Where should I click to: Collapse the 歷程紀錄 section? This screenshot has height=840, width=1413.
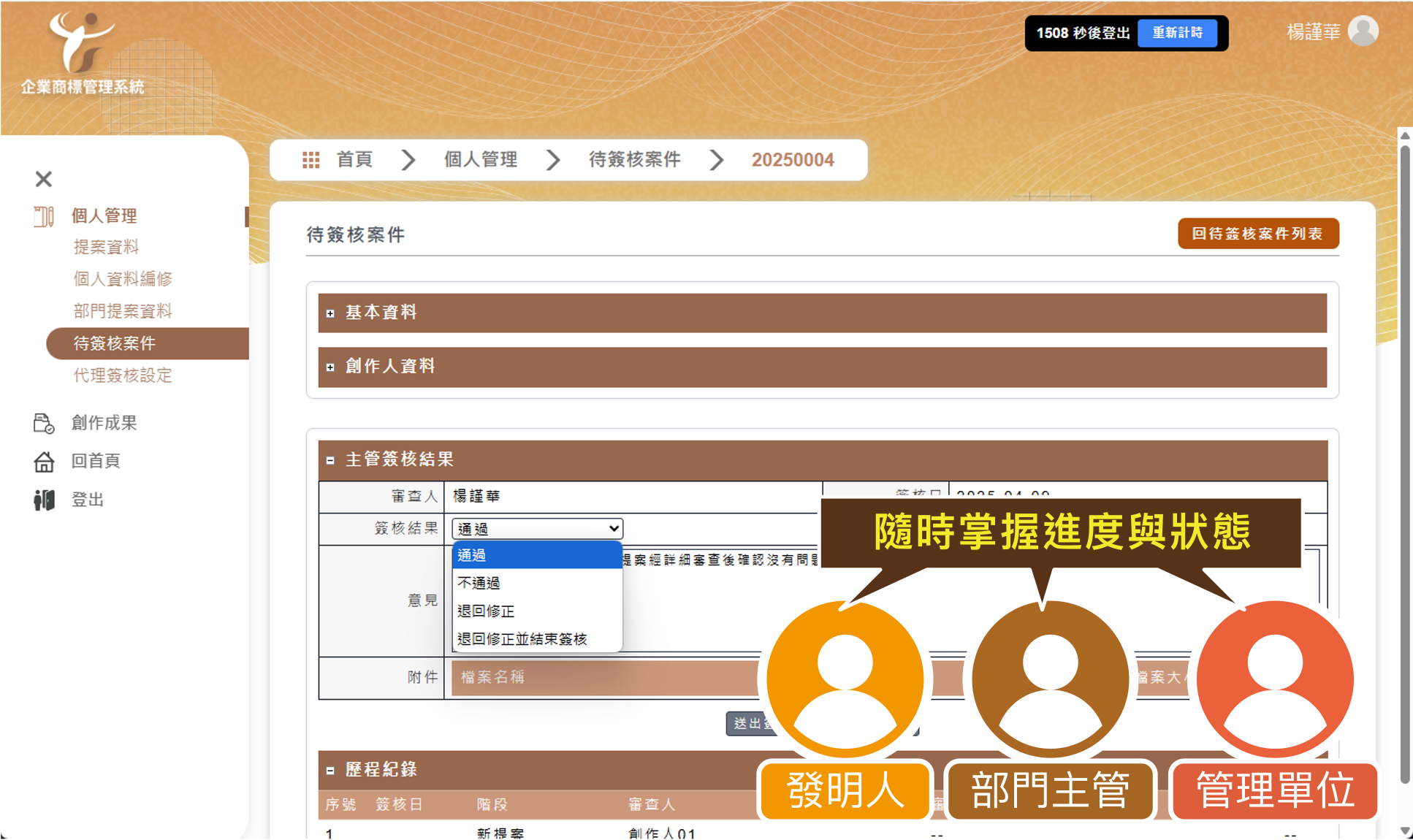click(330, 771)
